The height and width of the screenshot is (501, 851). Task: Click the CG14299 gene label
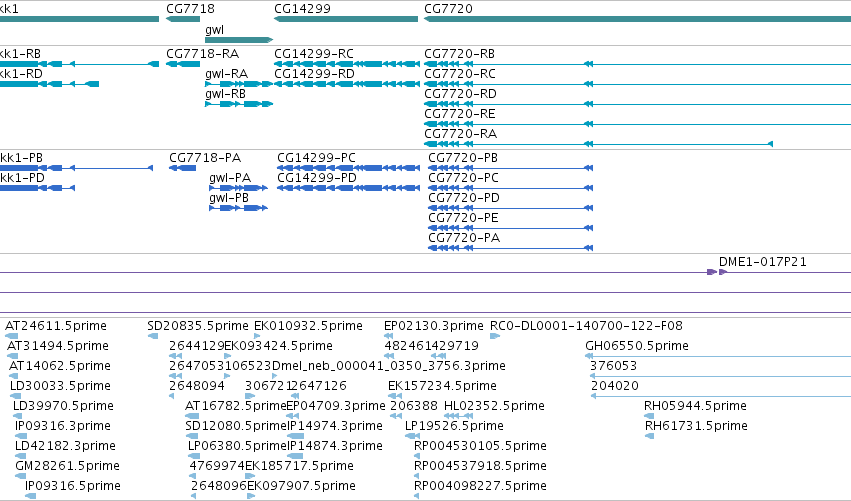click(x=302, y=9)
